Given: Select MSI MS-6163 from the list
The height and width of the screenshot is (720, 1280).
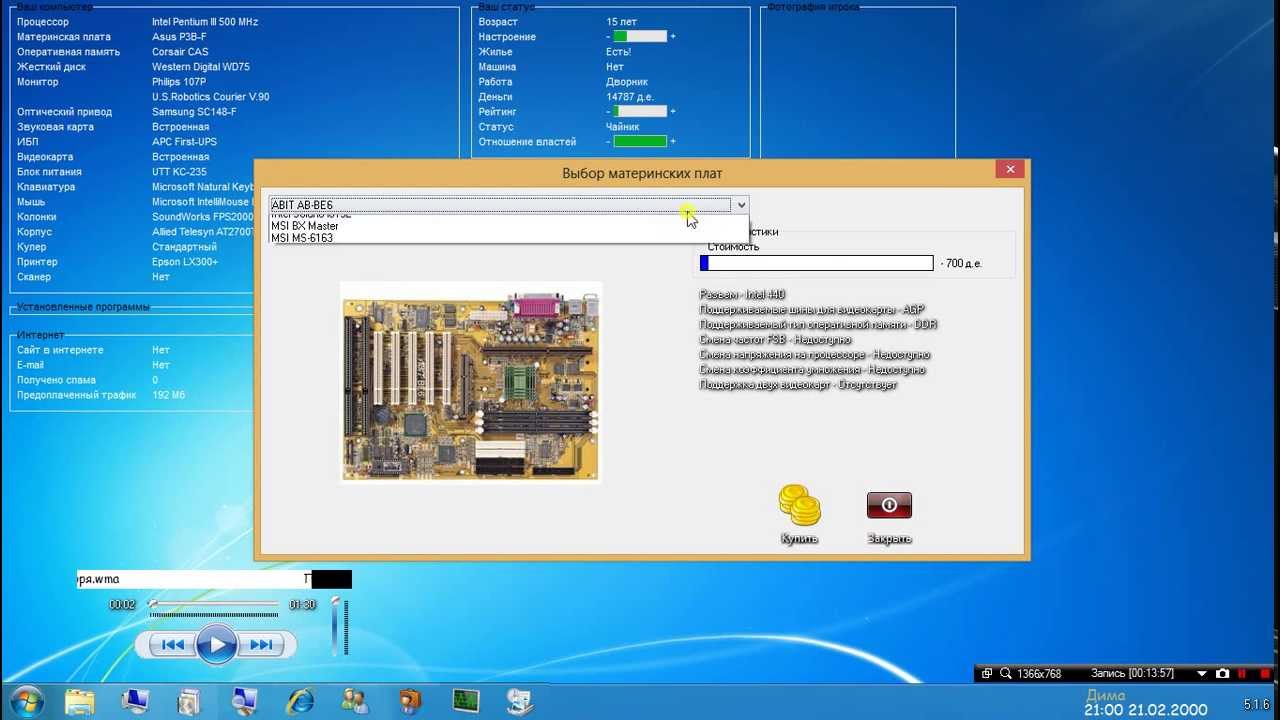Looking at the screenshot, I should [302, 238].
